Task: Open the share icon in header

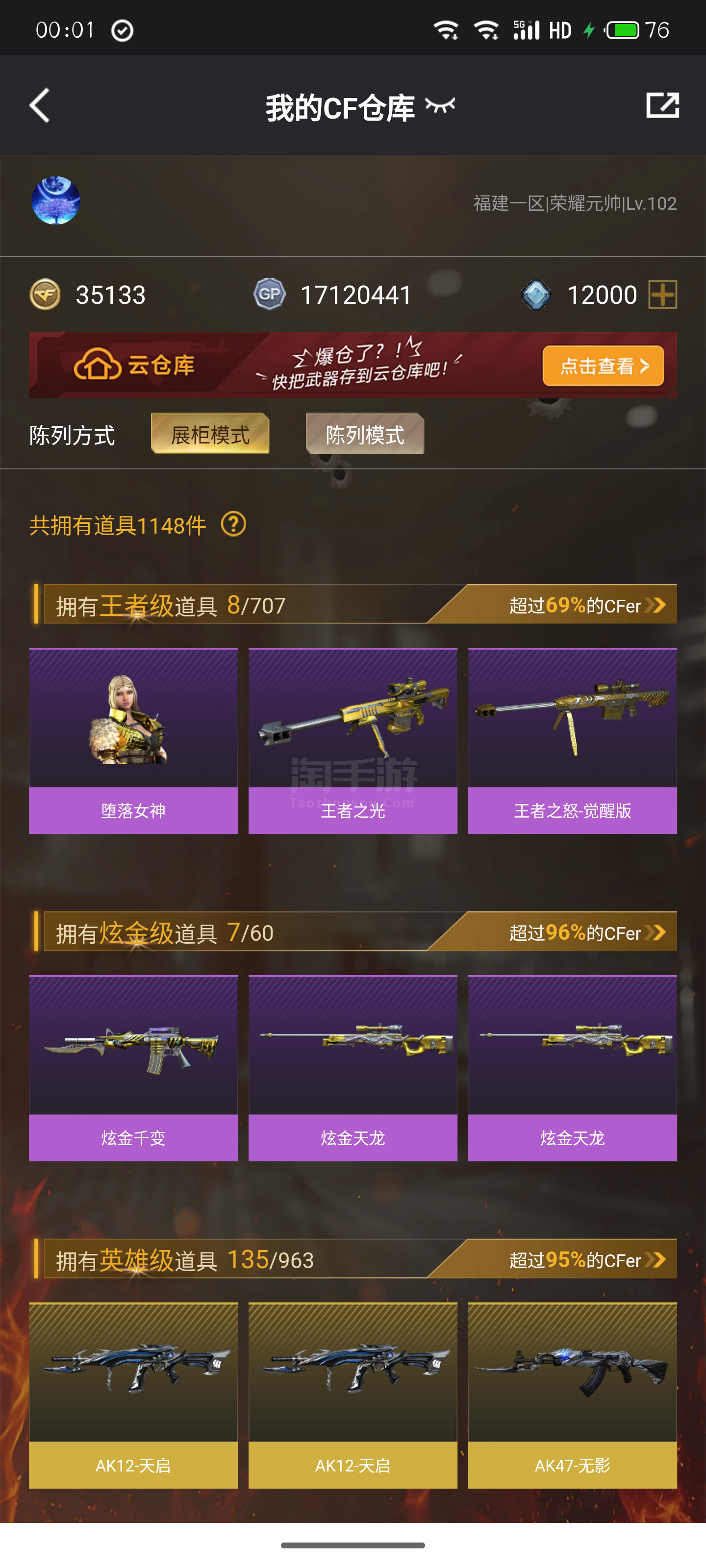Action: click(x=662, y=105)
